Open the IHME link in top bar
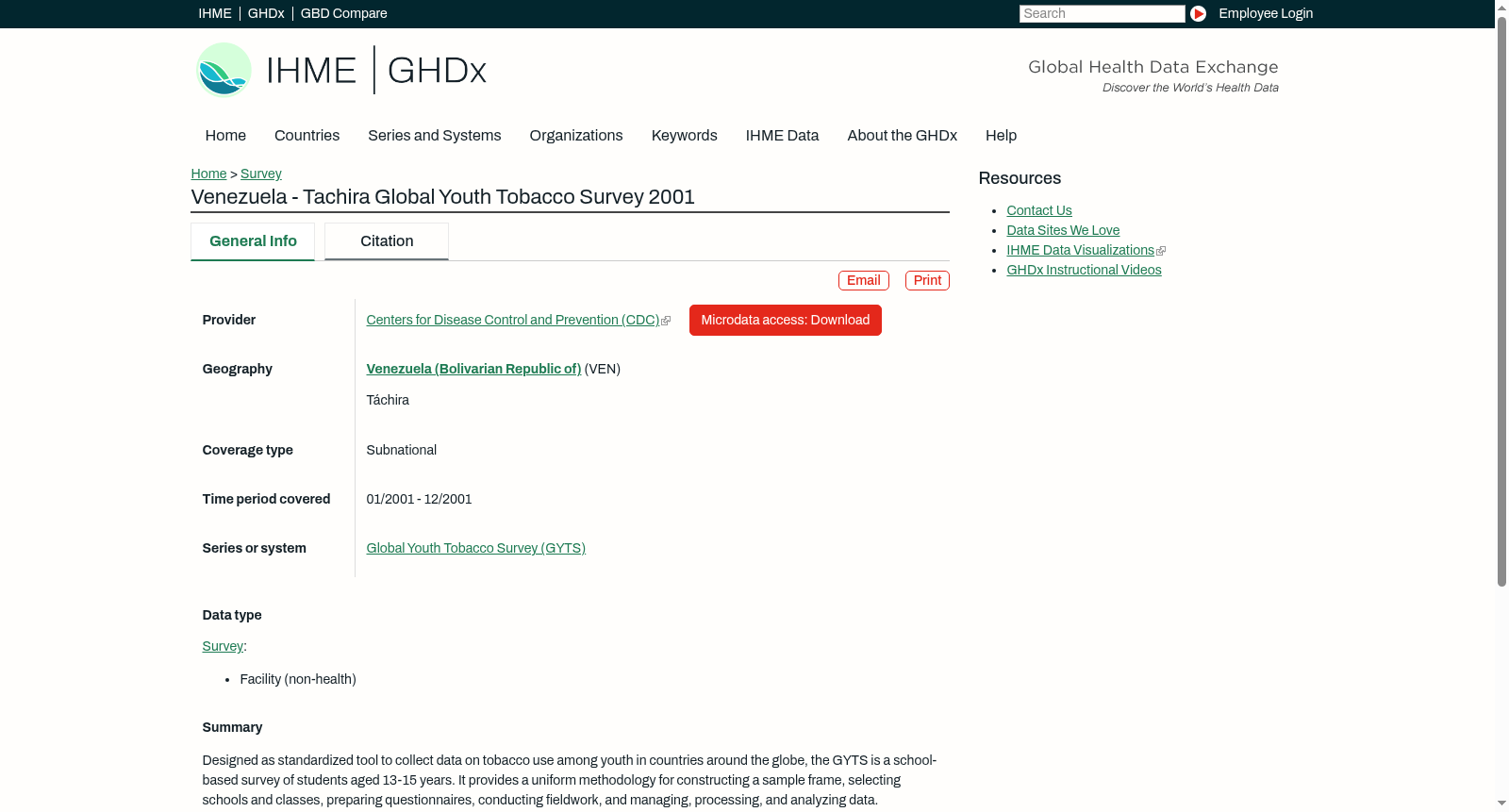Image resolution: width=1509 pixels, height=812 pixels. tap(215, 13)
